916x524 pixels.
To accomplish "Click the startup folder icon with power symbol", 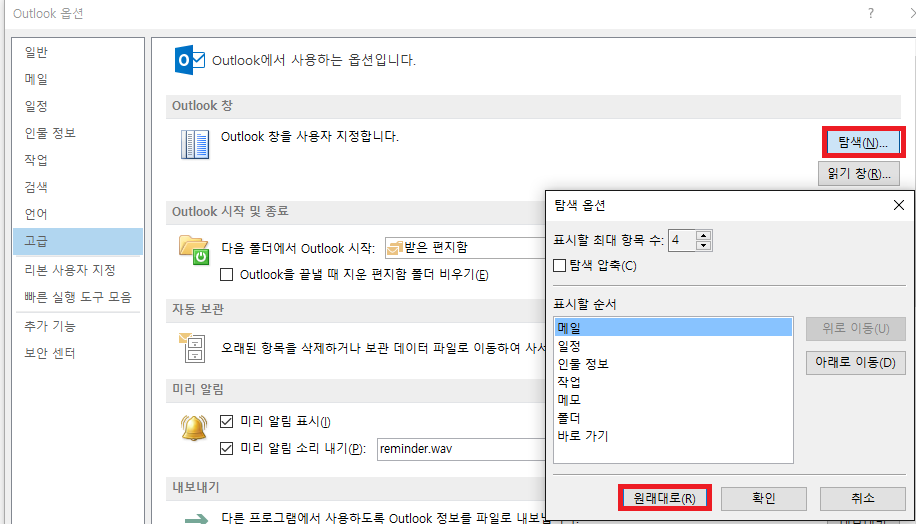I will pos(194,250).
